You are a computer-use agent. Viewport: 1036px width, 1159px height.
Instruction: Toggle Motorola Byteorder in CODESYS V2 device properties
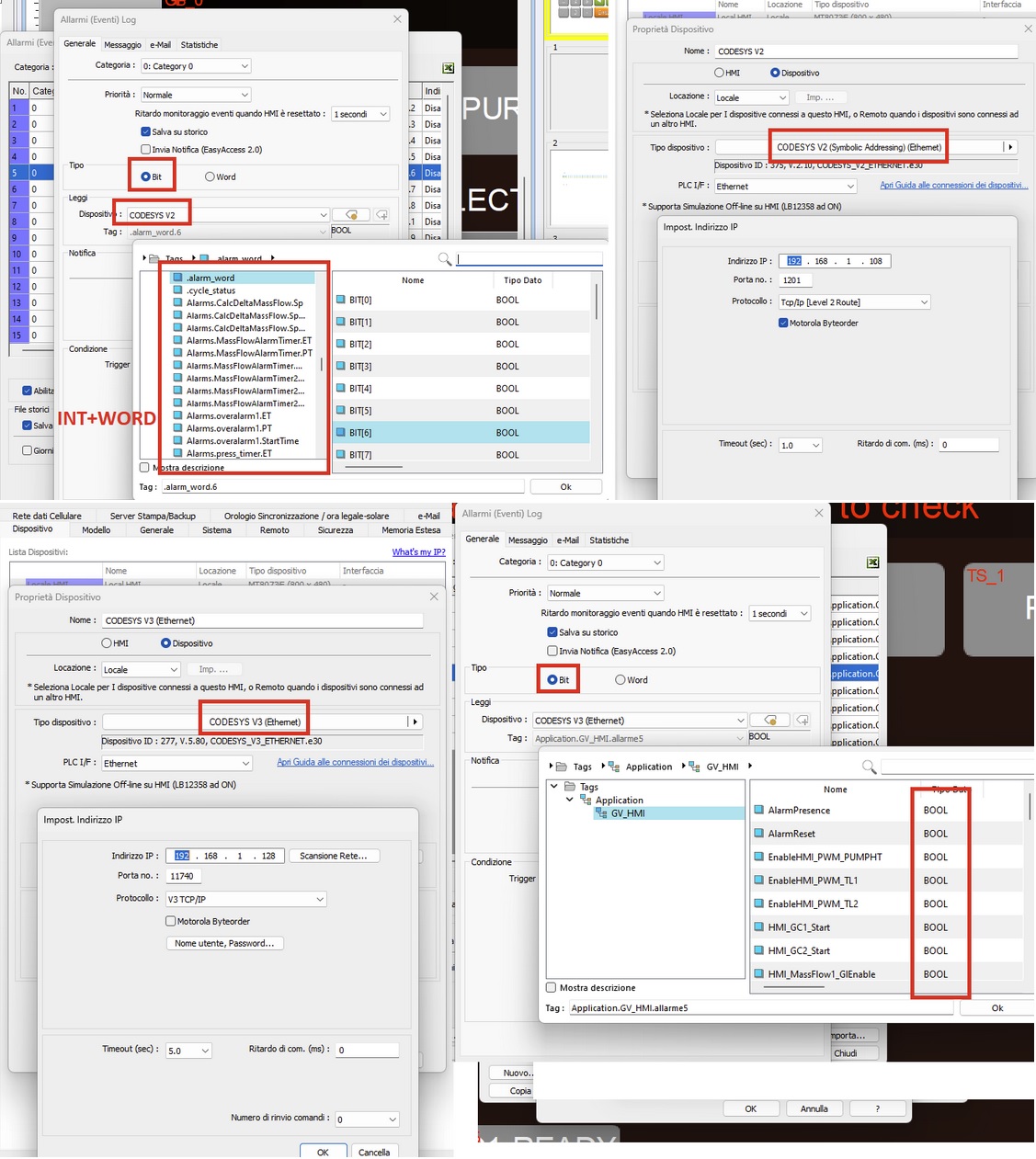click(783, 323)
